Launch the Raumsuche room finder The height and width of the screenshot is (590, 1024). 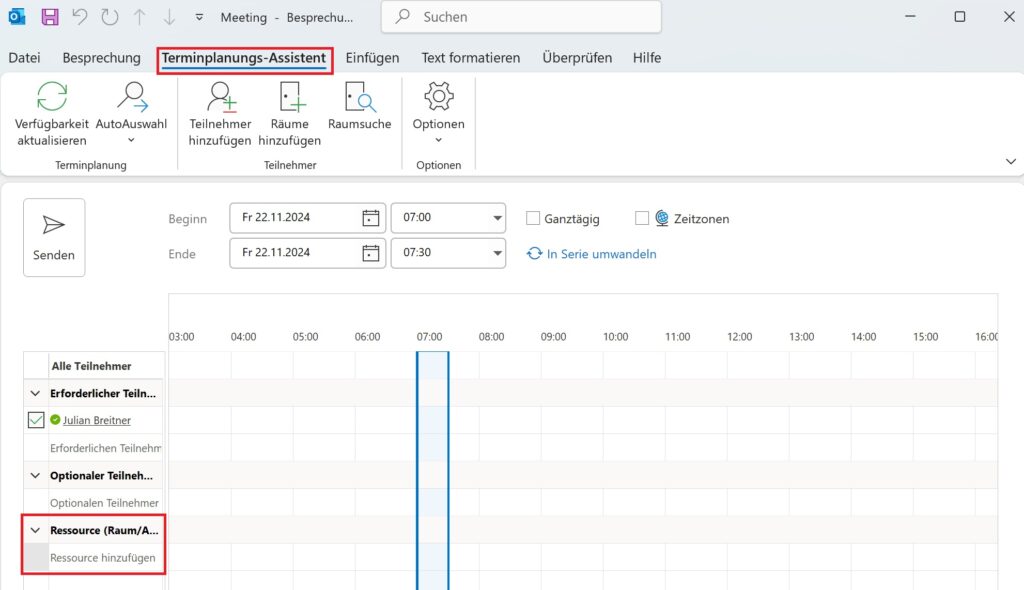[359, 106]
